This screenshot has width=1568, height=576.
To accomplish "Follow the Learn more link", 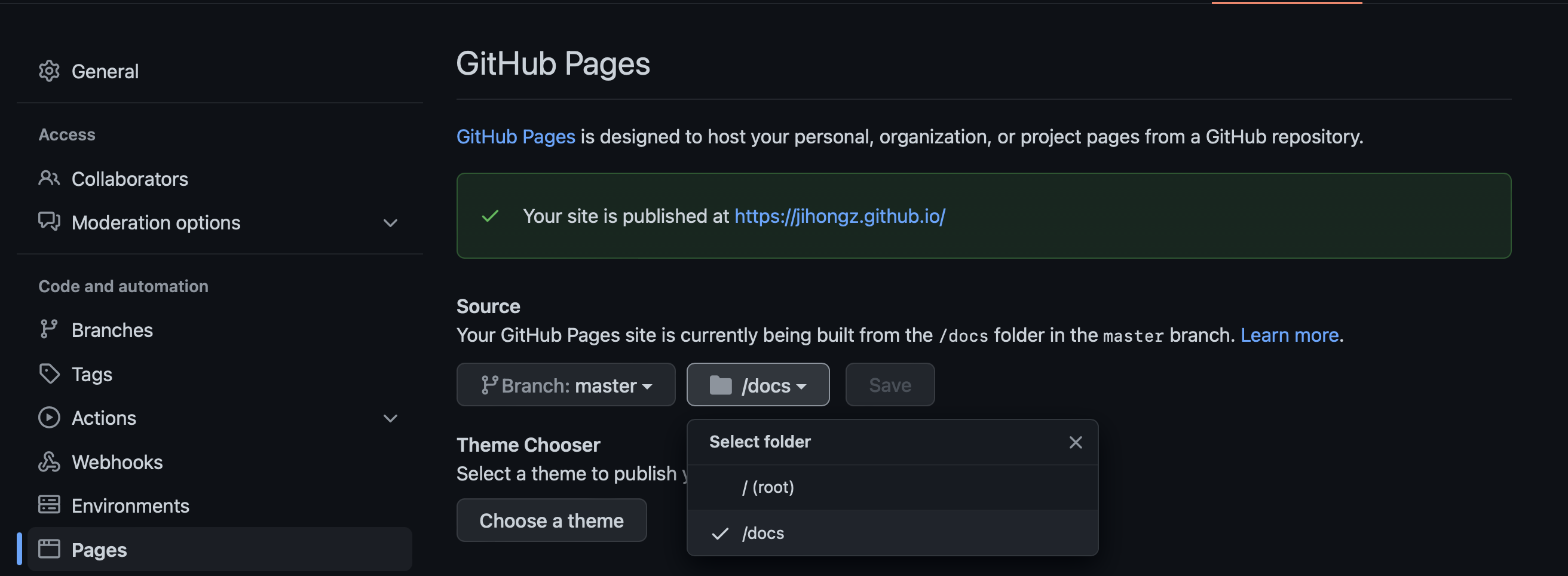I will coord(1289,335).
